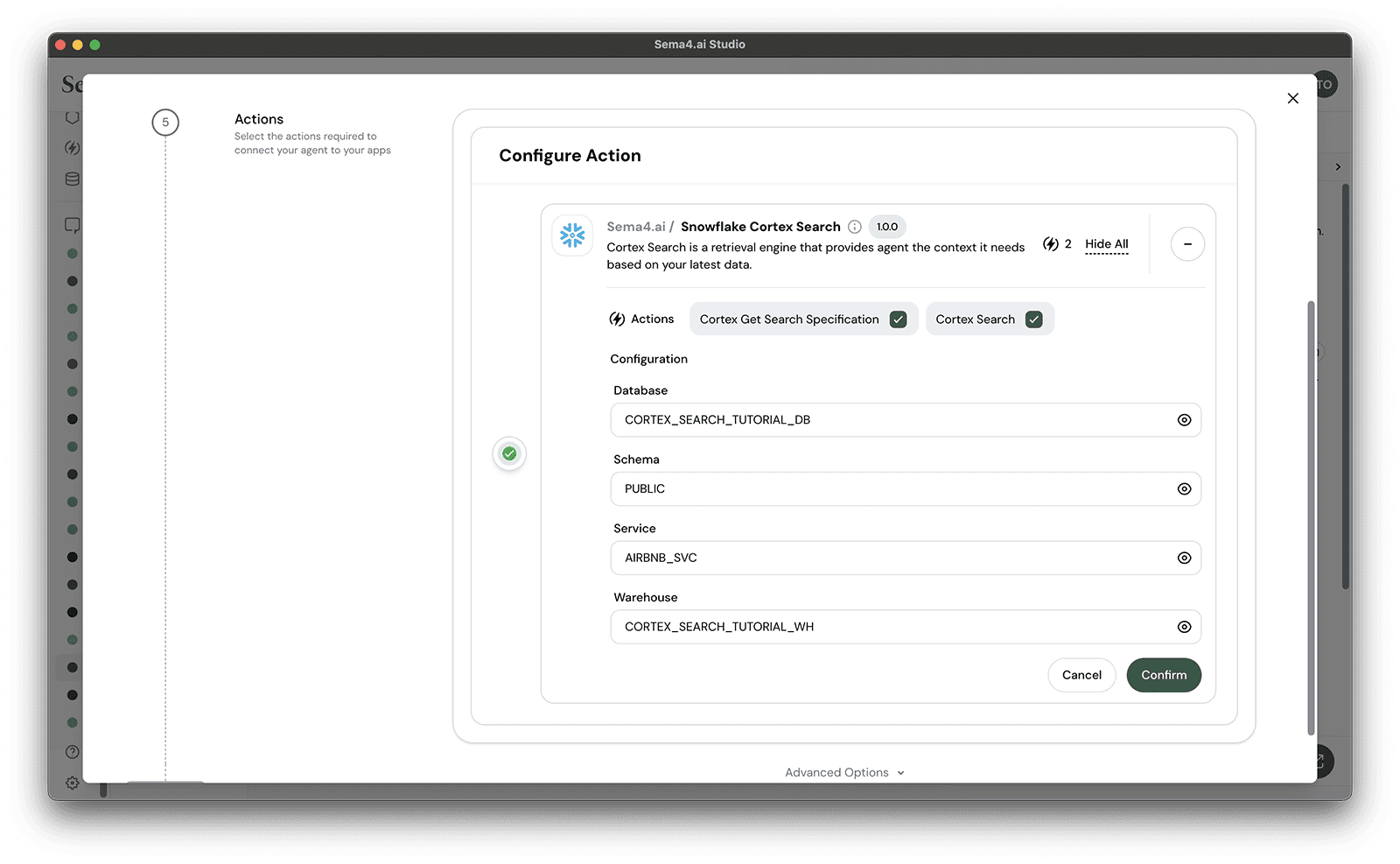Uncheck the Cortex Search action
Viewport: 1400px width, 864px height.
[1034, 319]
